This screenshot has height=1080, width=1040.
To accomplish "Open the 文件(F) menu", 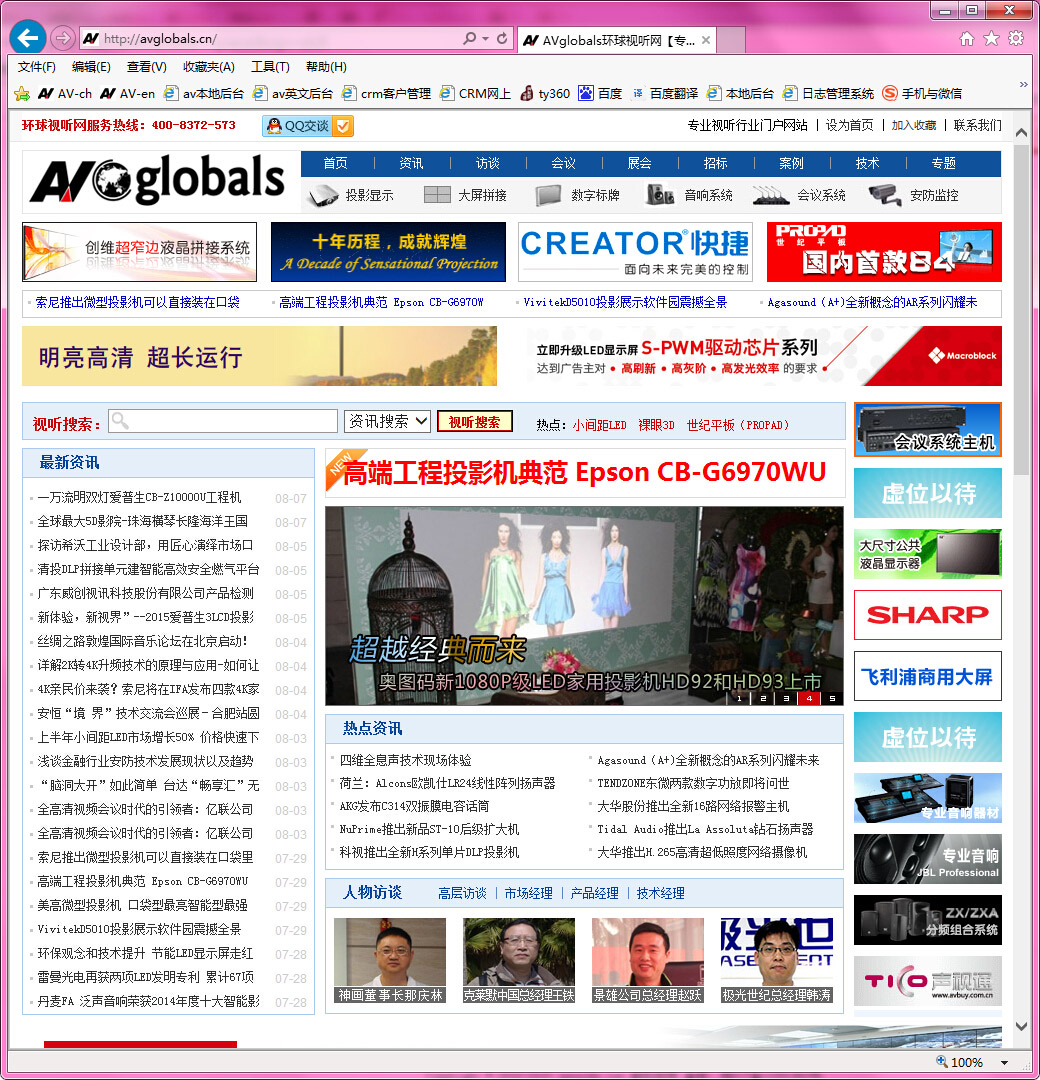I will click(x=37, y=67).
